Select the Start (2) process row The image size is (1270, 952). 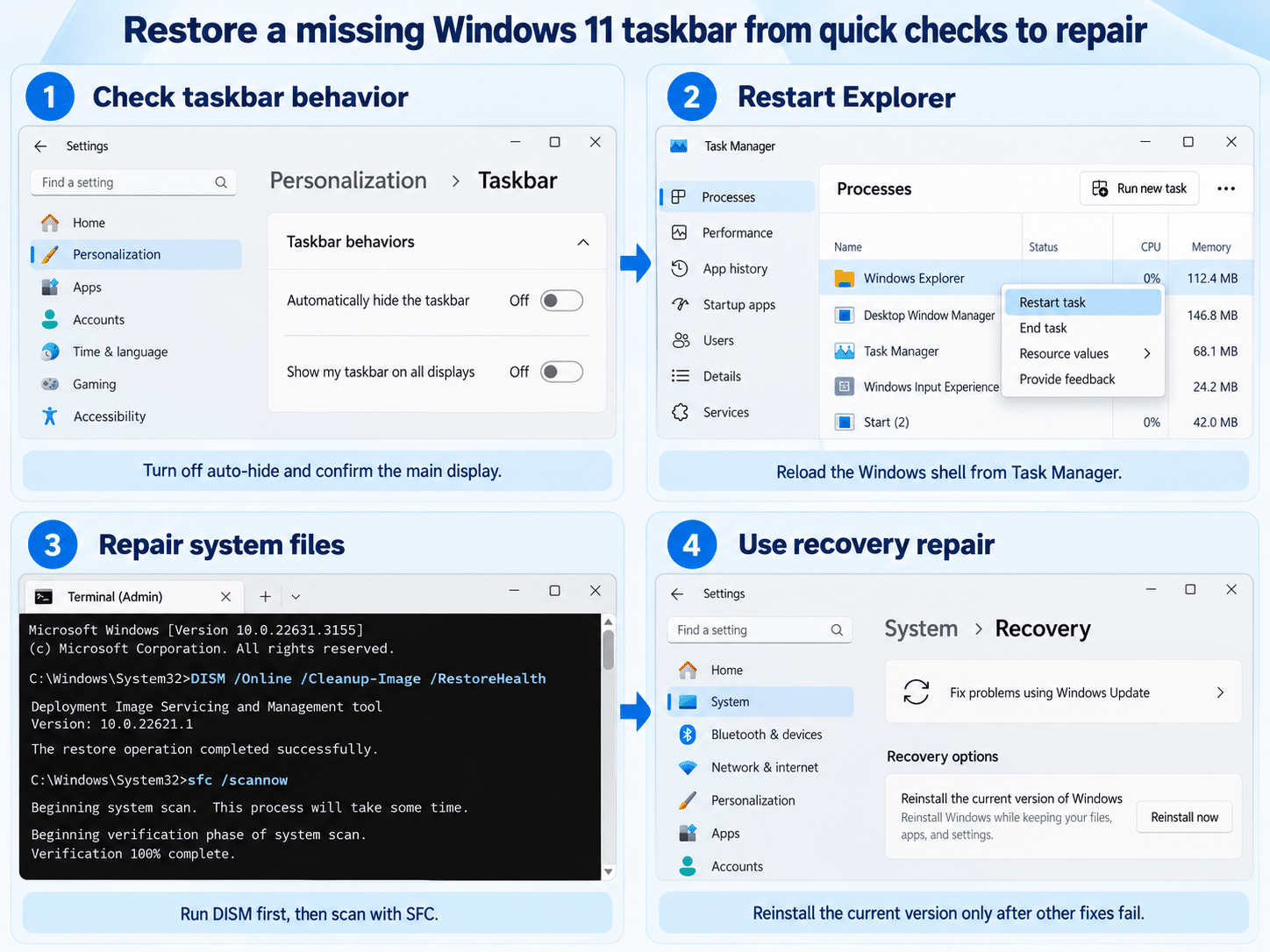tap(1036, 422)
